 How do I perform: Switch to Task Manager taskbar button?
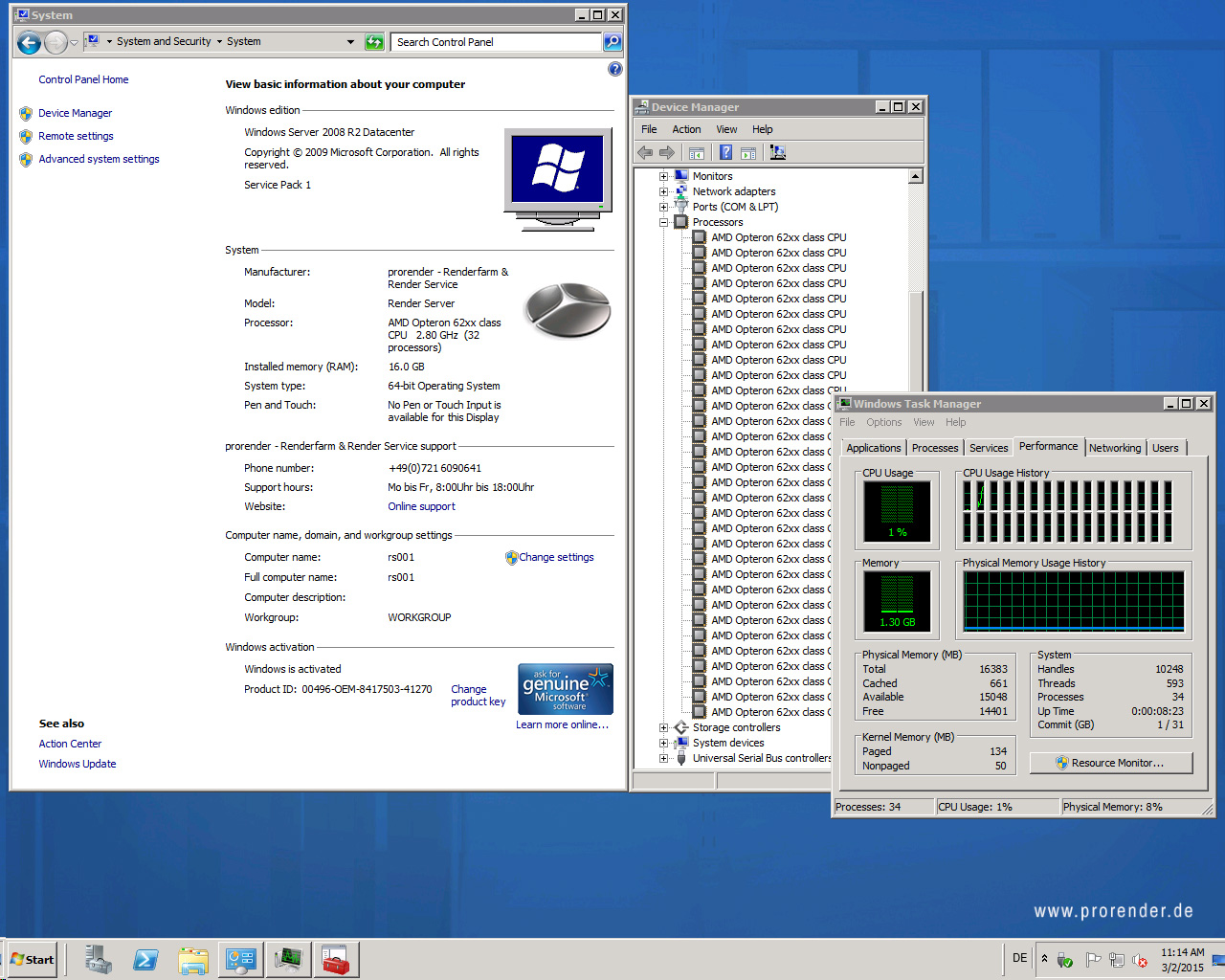tap(288, 960)
